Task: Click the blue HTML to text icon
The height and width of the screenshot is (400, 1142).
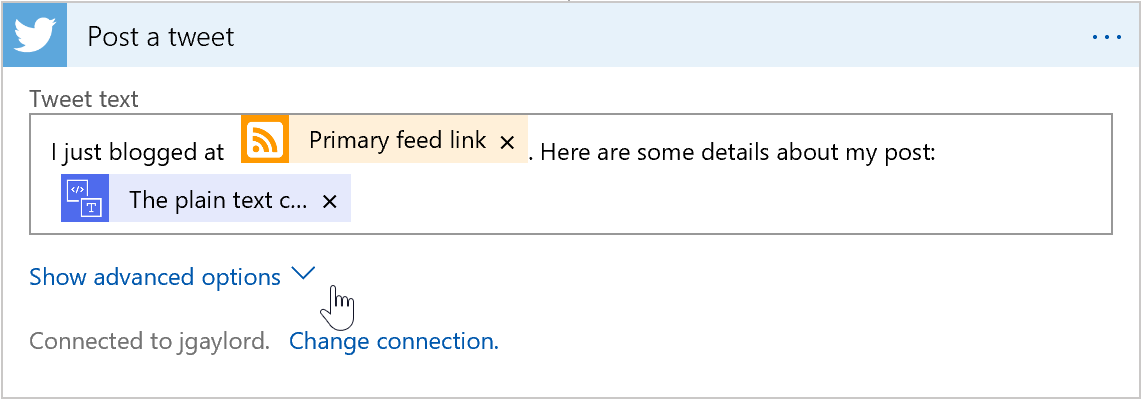Action: (85, 197)
